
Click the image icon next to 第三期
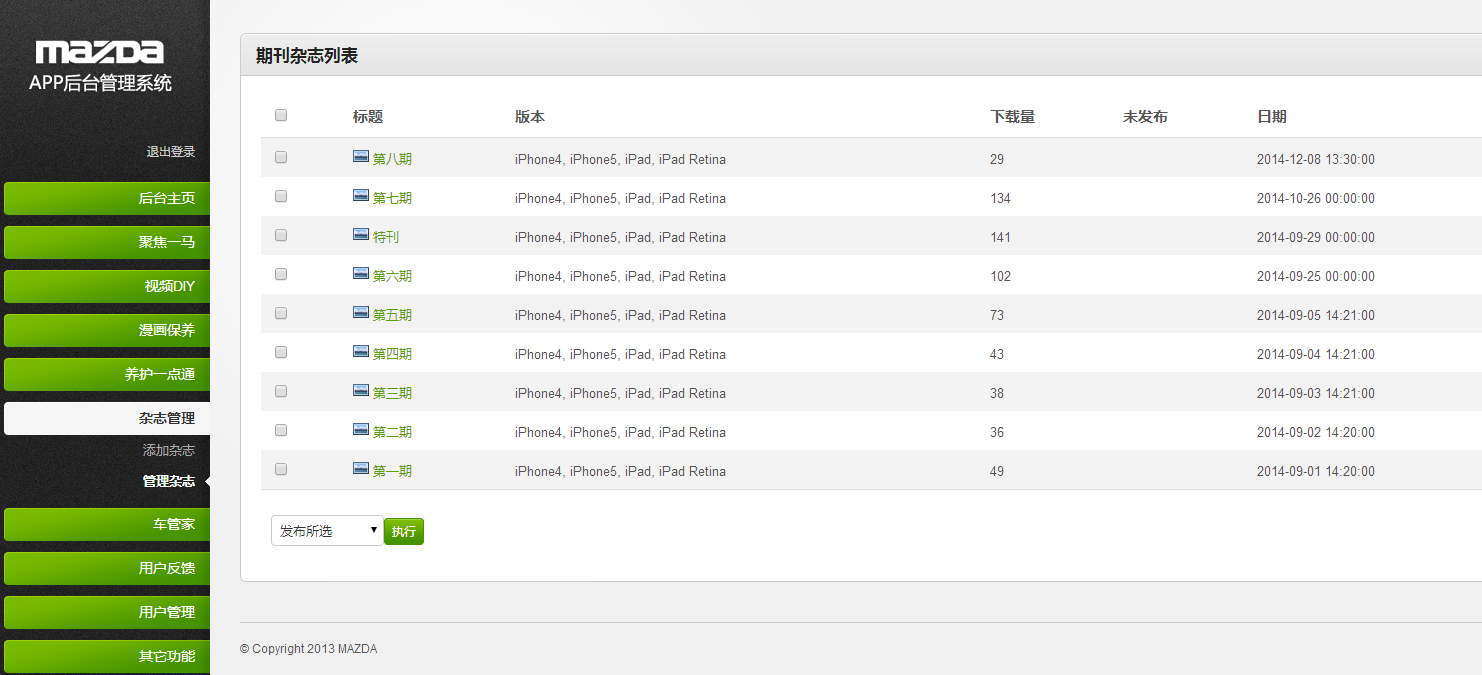point(361,391)
